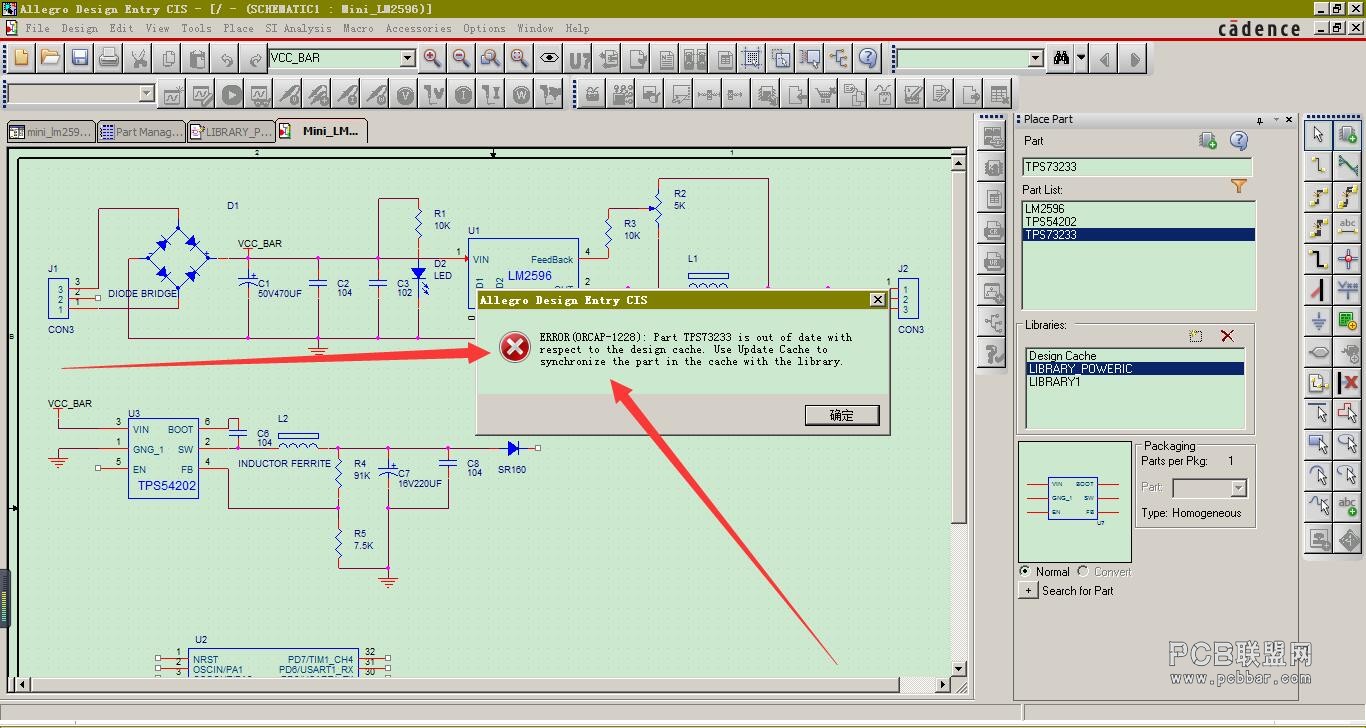Select the Place no connect tool
Screen dimensions: 1366x728
click(1348, 383)
